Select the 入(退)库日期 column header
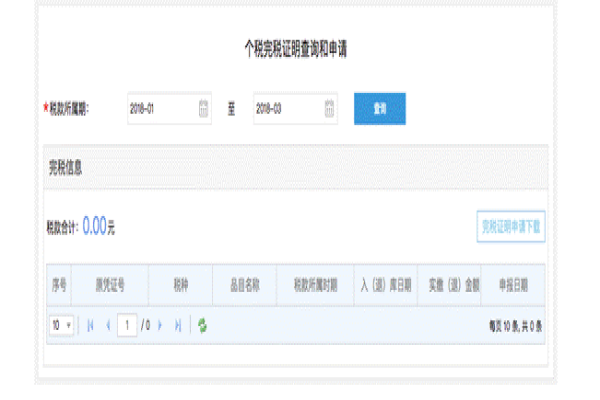This screenshot has width=600, height=400. pos(386,285)
